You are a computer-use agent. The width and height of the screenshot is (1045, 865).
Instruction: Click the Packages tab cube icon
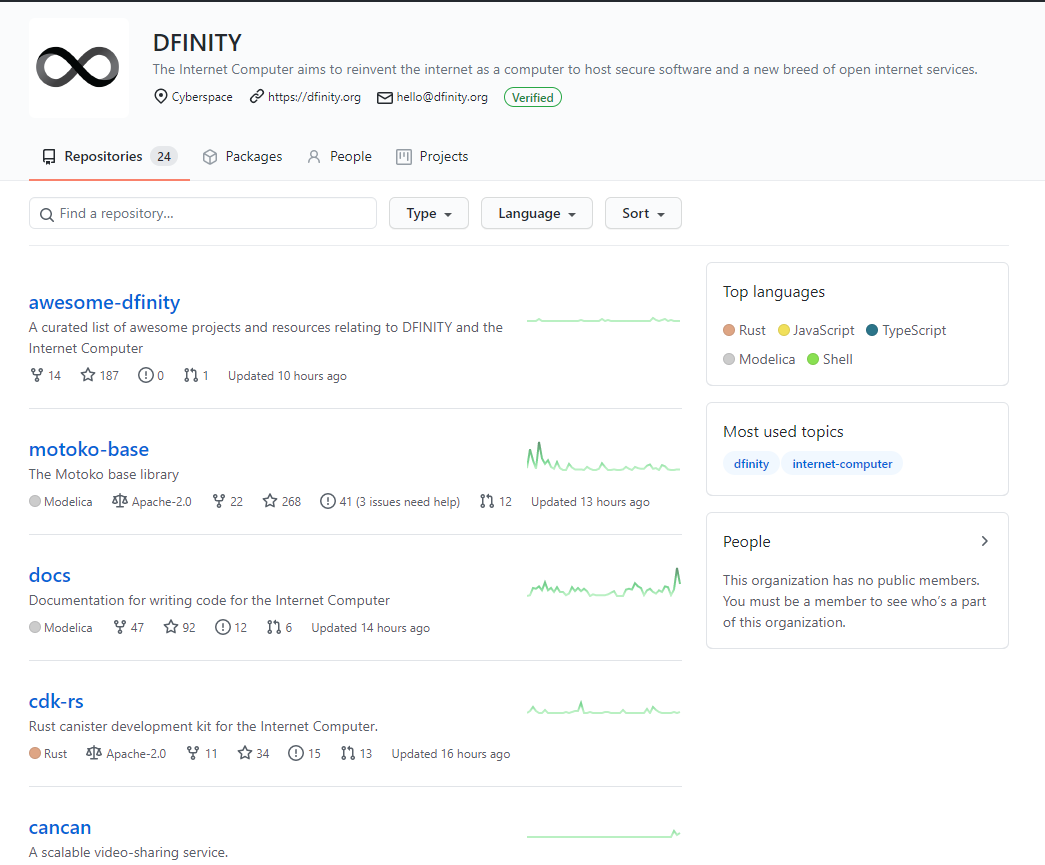coord(210,157)
